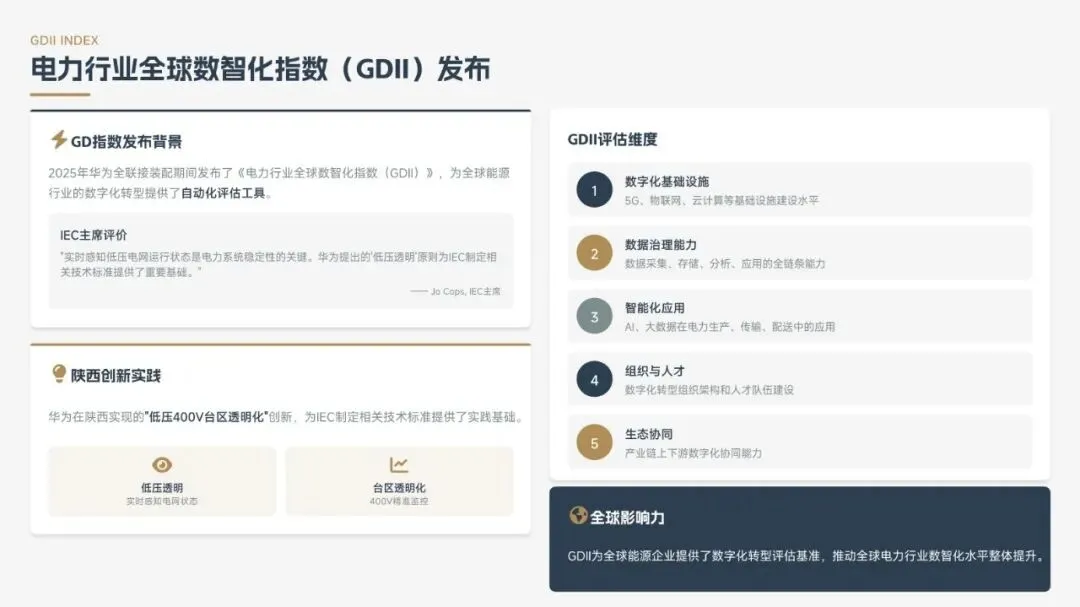
Task: Click the heading 陕西创新实践
Action: (116, 375)
